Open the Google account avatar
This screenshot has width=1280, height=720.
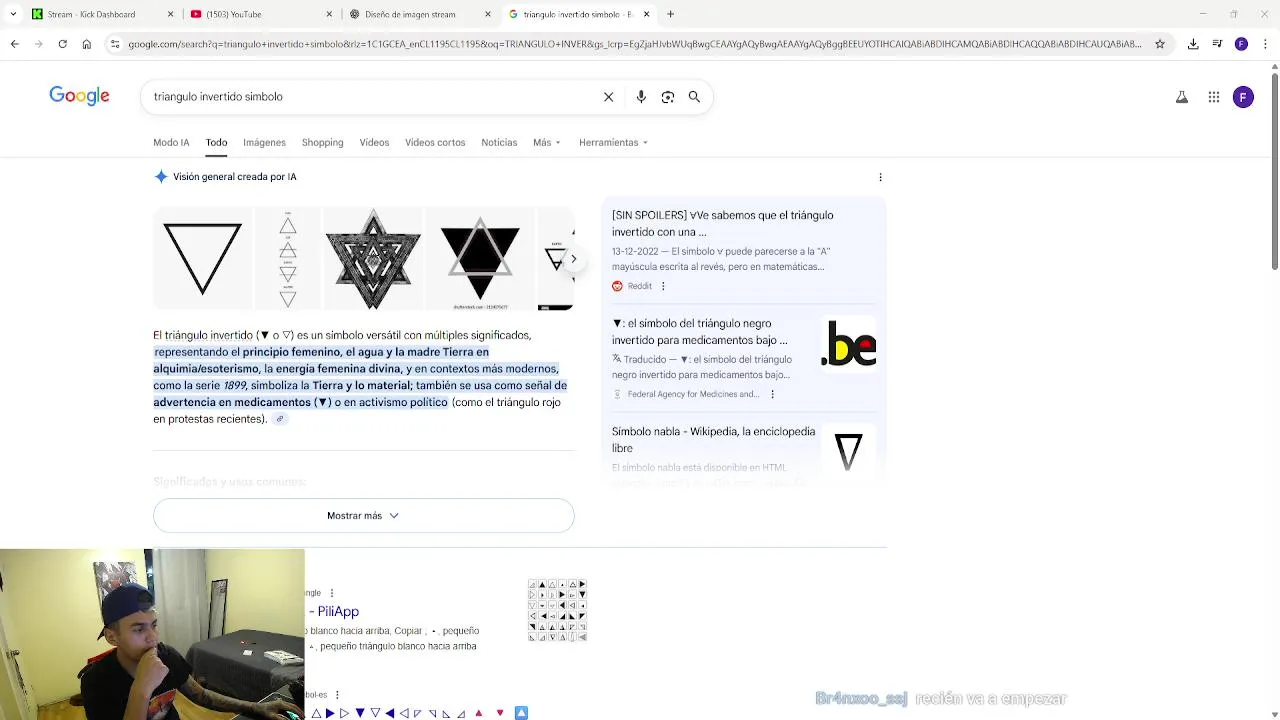pos(1243,97)
